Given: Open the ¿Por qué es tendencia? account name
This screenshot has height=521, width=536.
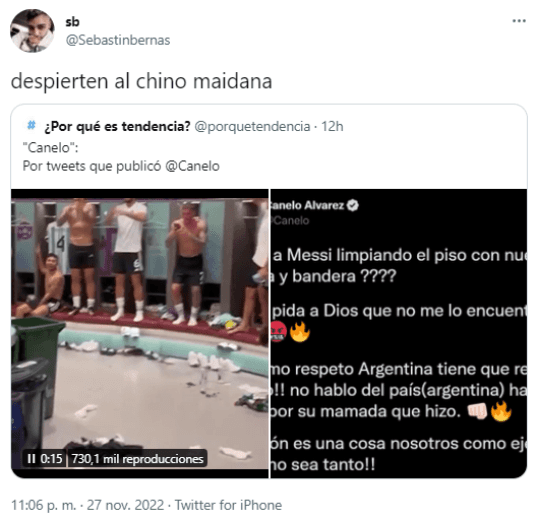Looking at the screenshot, I should (x=117, y=126).
